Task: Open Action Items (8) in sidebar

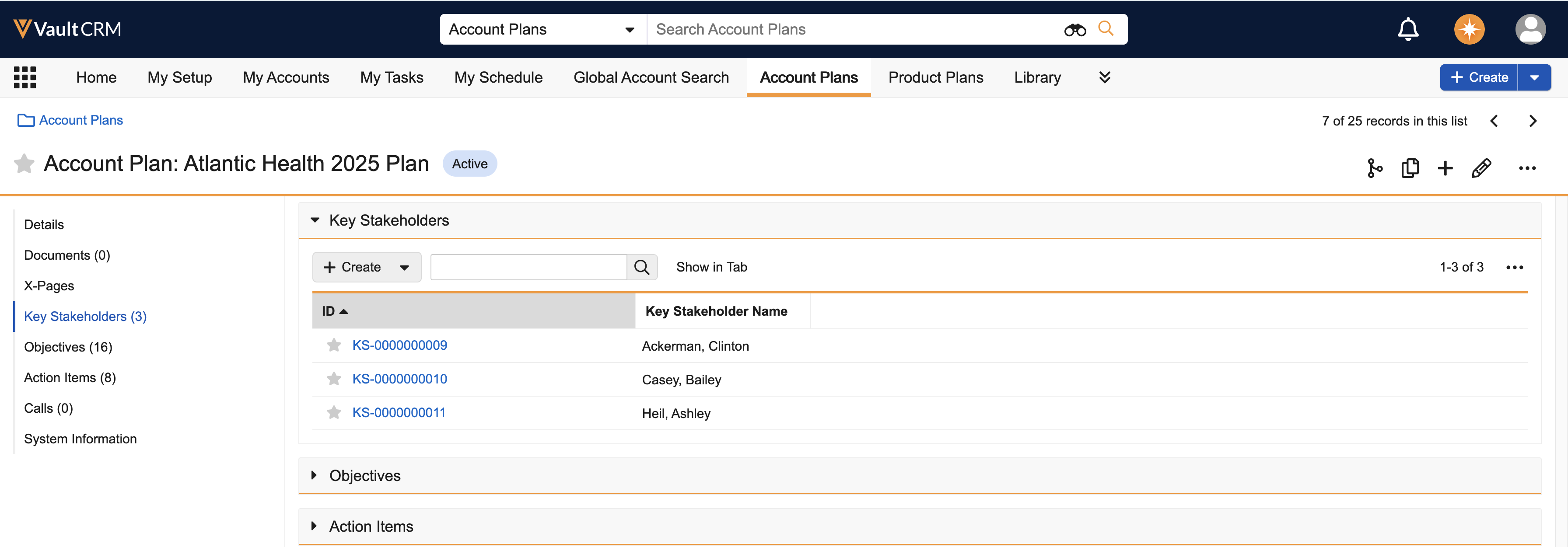Action: point(70,377)
